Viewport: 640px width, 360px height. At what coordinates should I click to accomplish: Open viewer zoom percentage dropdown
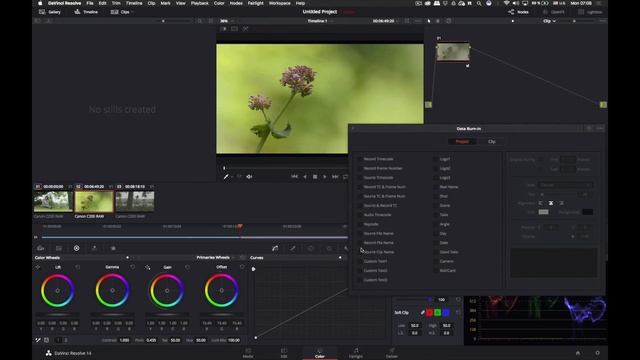coord(226,21)
